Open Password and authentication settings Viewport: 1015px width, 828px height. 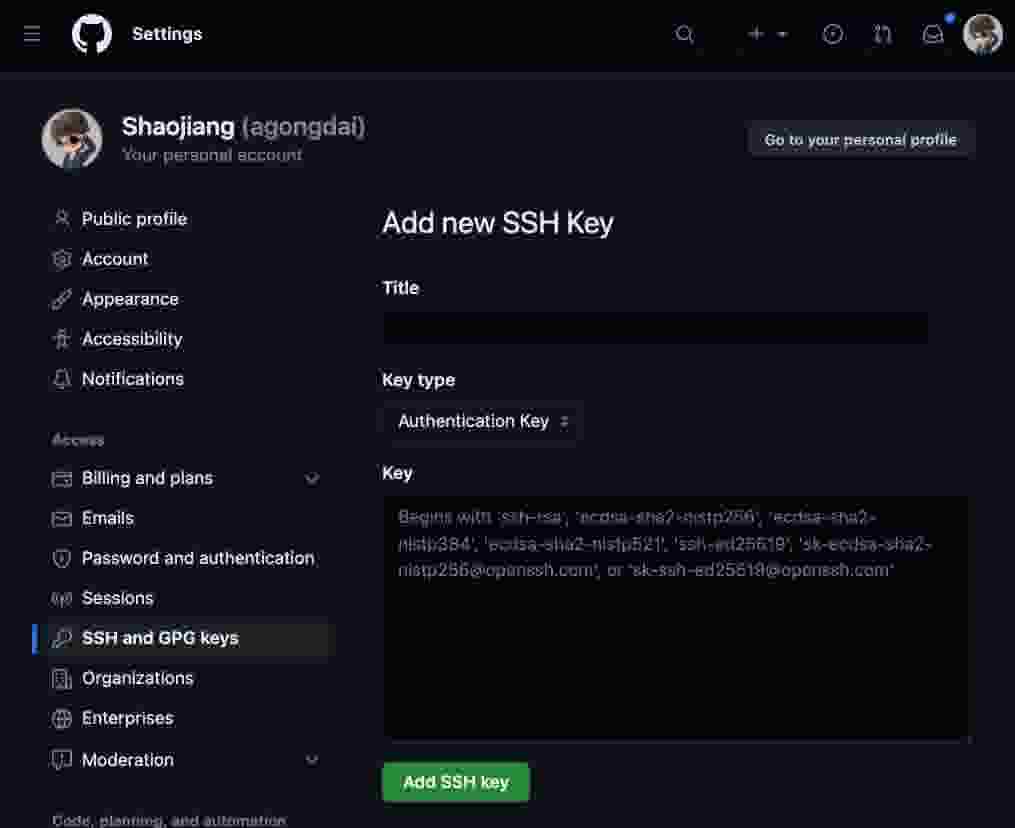coord(198,558)
